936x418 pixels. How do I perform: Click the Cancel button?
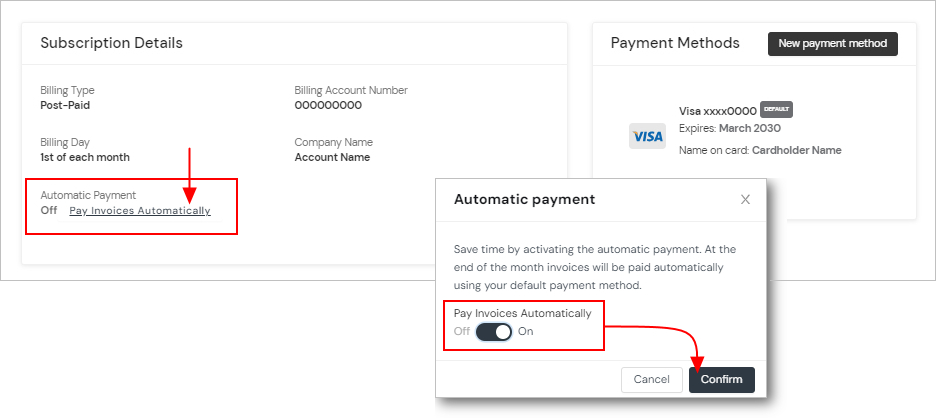pos(651,380)
